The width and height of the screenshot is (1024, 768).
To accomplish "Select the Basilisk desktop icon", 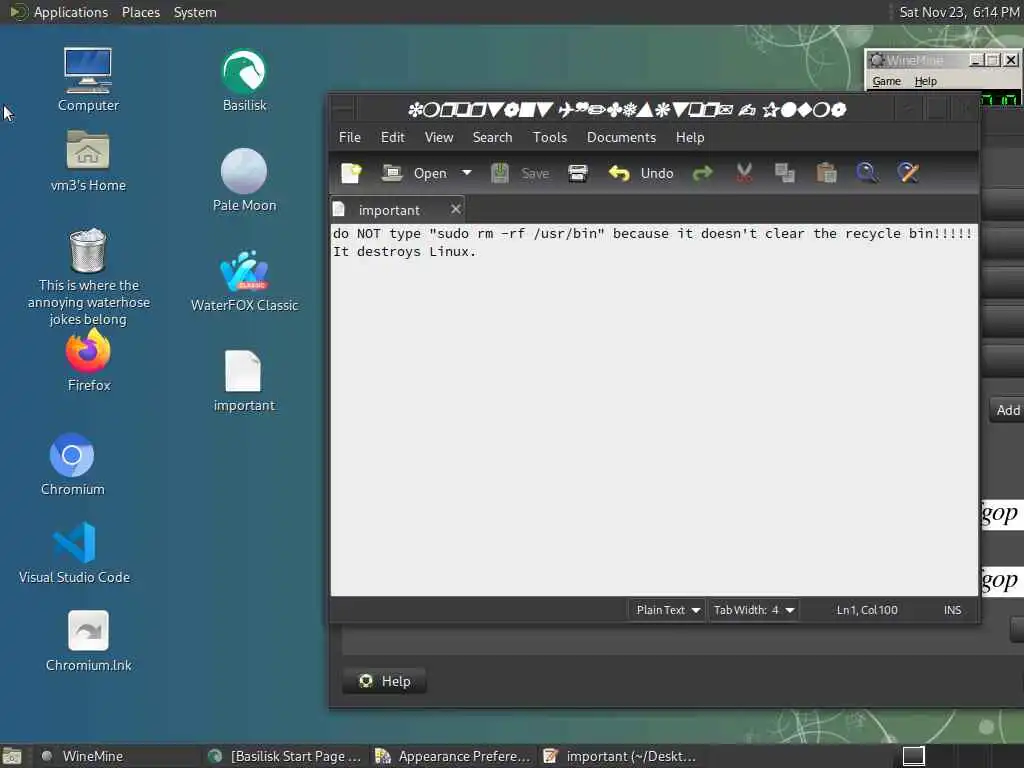I will coord(244,80).
